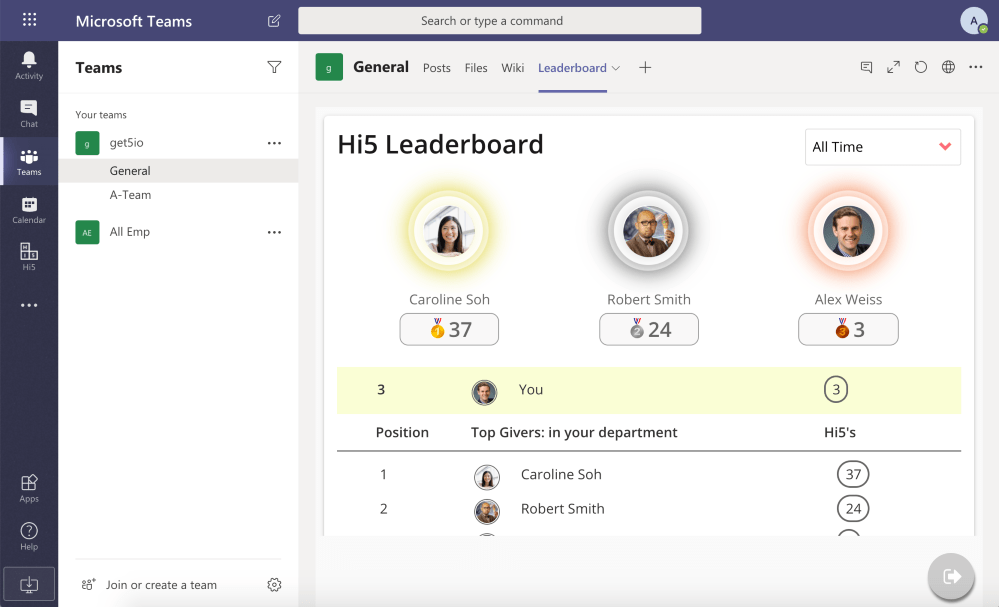The image size is (999, 607).
Task: Expand the tab to full screen
Action: click(893, 67)
